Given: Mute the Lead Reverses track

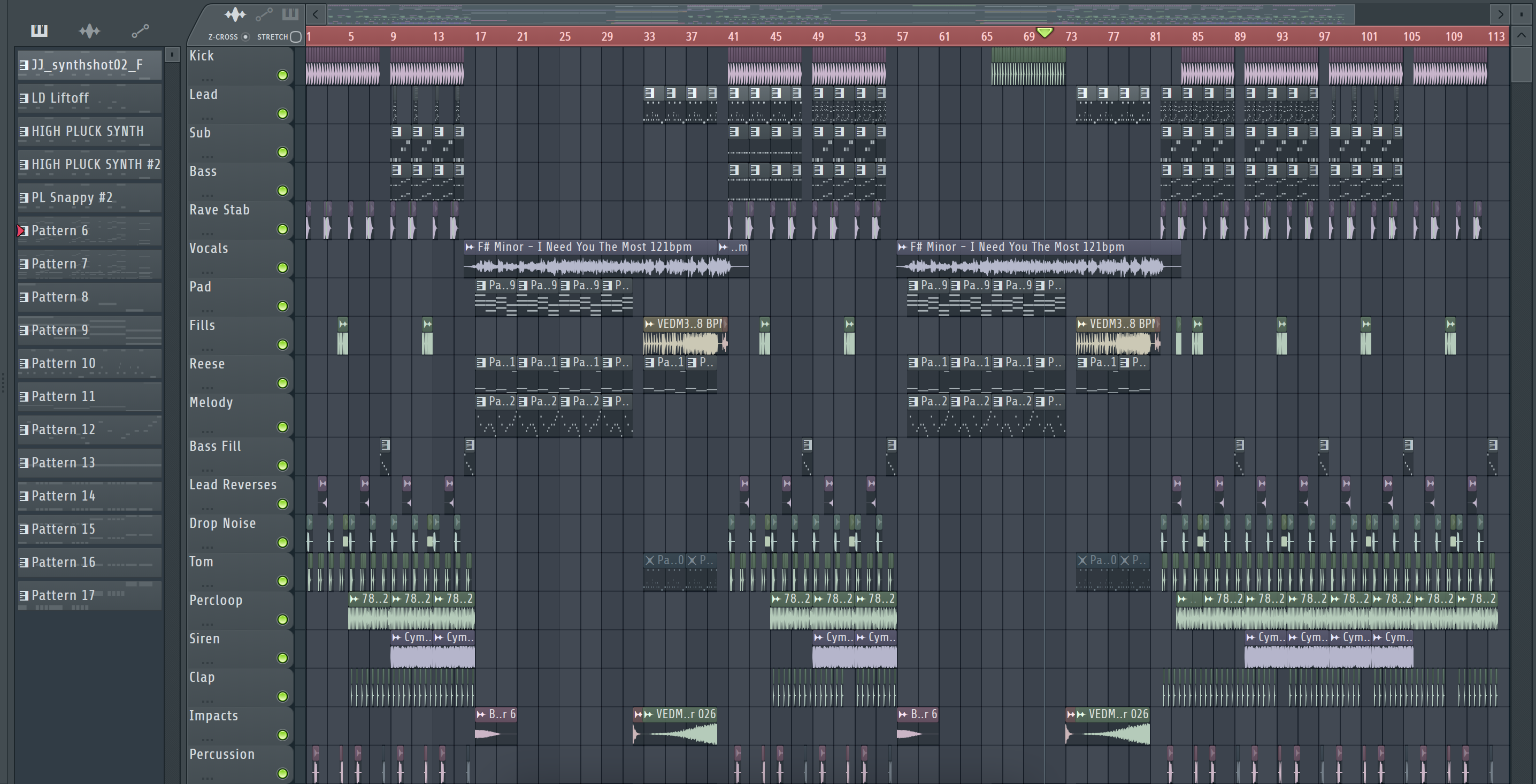Looking at the screenshot, I should pyautogui.click(x=282, y=504).
